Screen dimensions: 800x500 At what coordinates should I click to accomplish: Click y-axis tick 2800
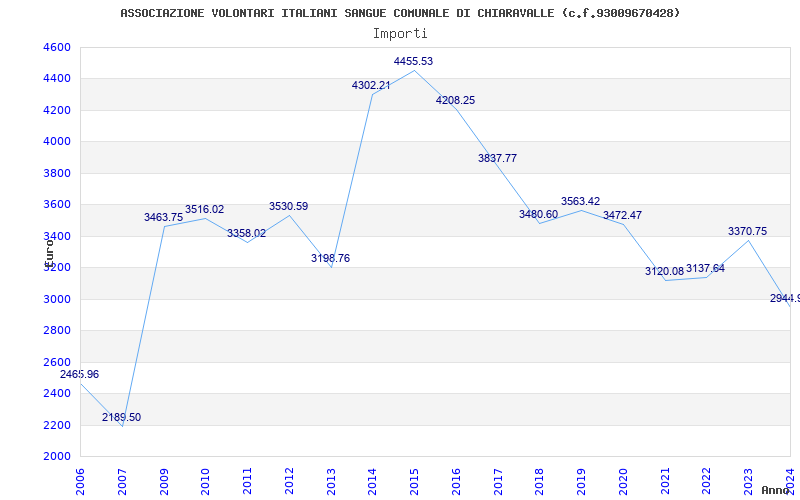57,331
